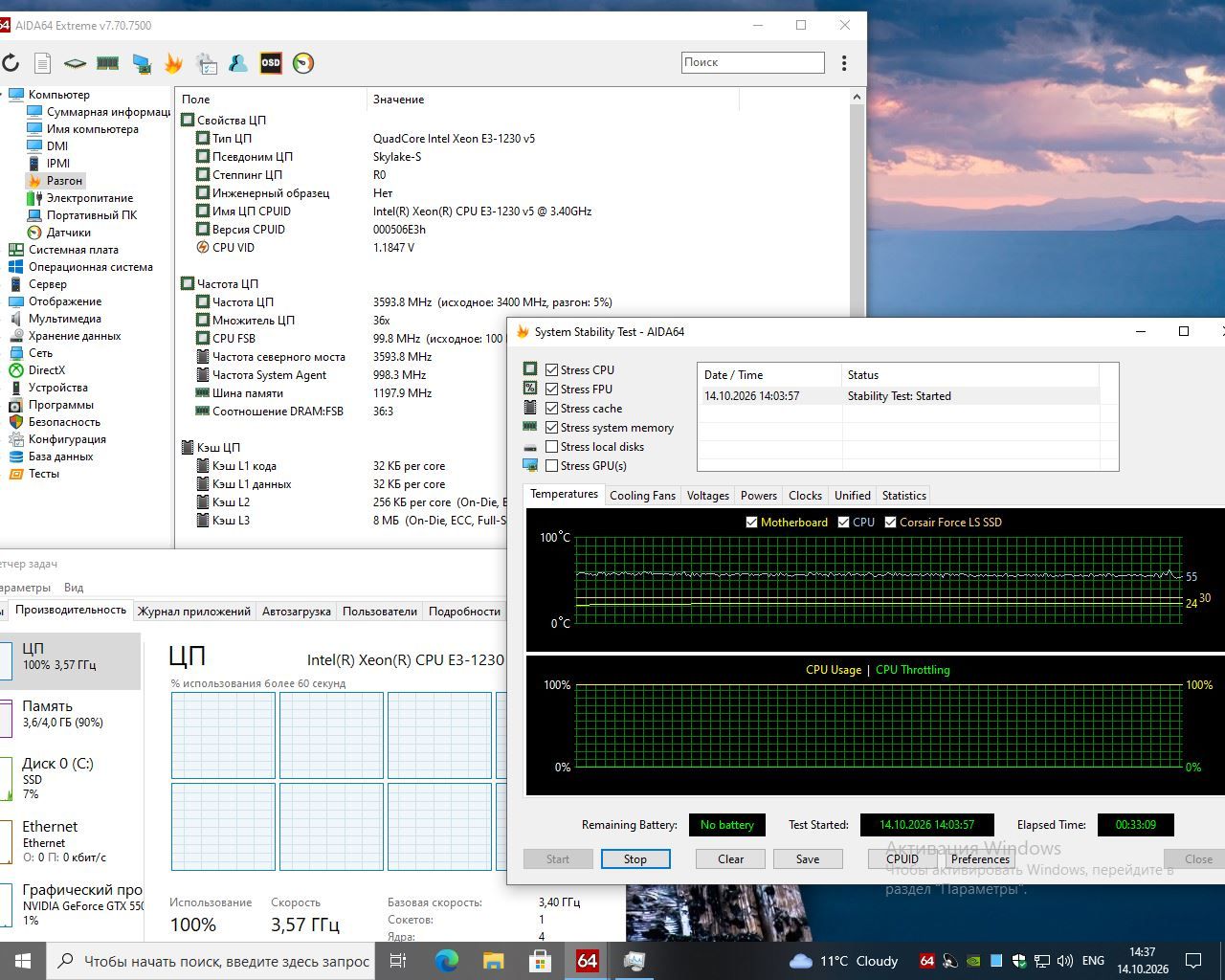Click the CPUID button

coord(902,858)
